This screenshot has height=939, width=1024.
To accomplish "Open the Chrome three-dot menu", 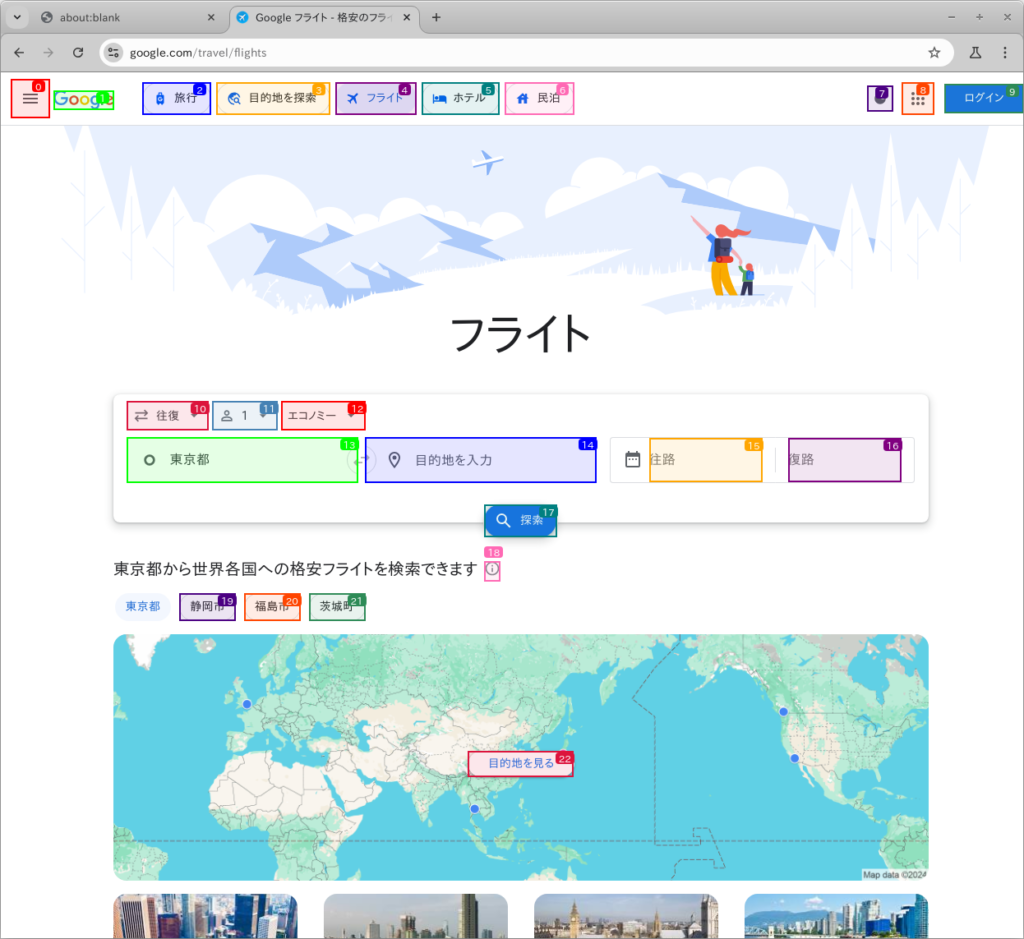I will tap(1003, 52).
